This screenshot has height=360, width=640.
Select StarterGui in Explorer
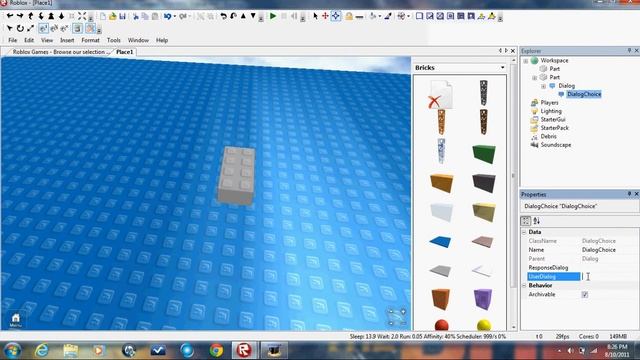pyautogui.click(x=553, y=120)
